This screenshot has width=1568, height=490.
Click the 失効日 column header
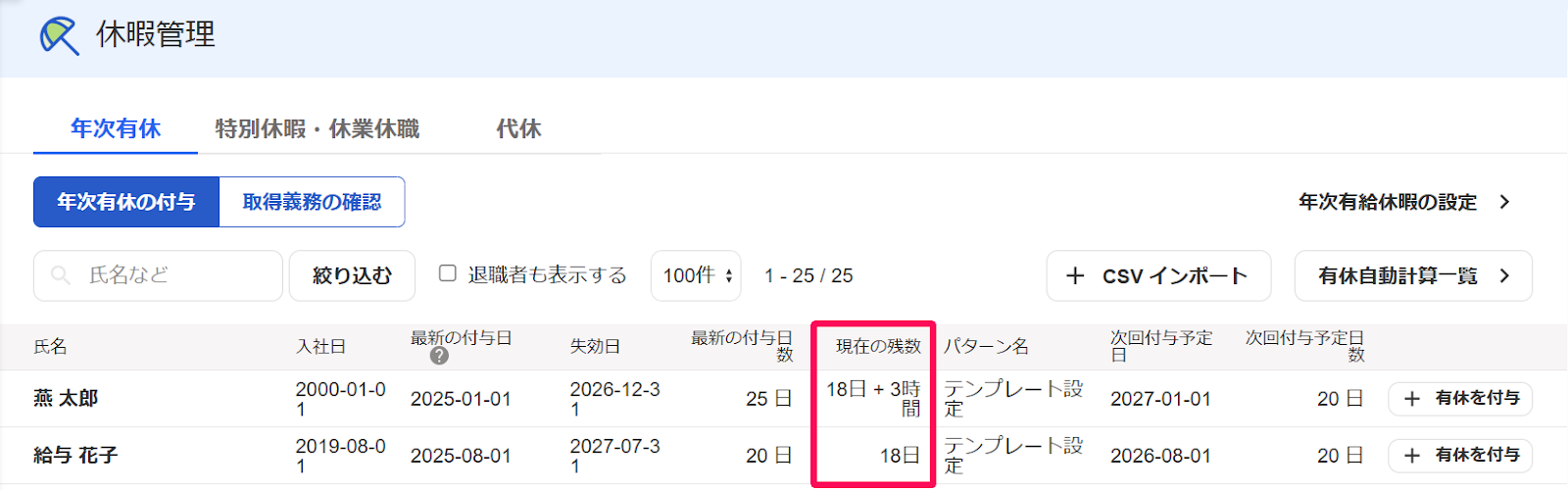point(595,347)
